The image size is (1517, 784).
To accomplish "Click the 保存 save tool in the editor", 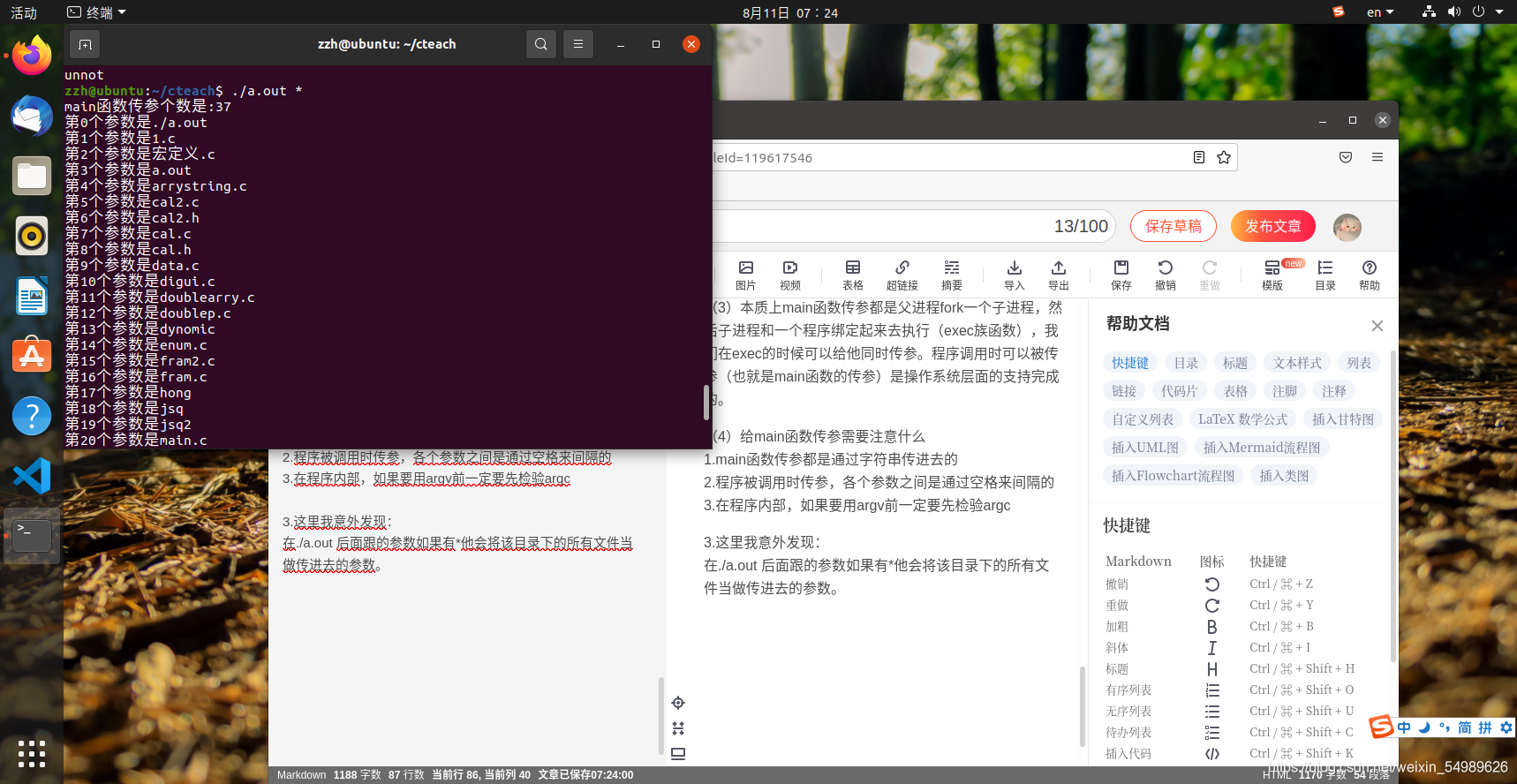I will [1121, 275].
